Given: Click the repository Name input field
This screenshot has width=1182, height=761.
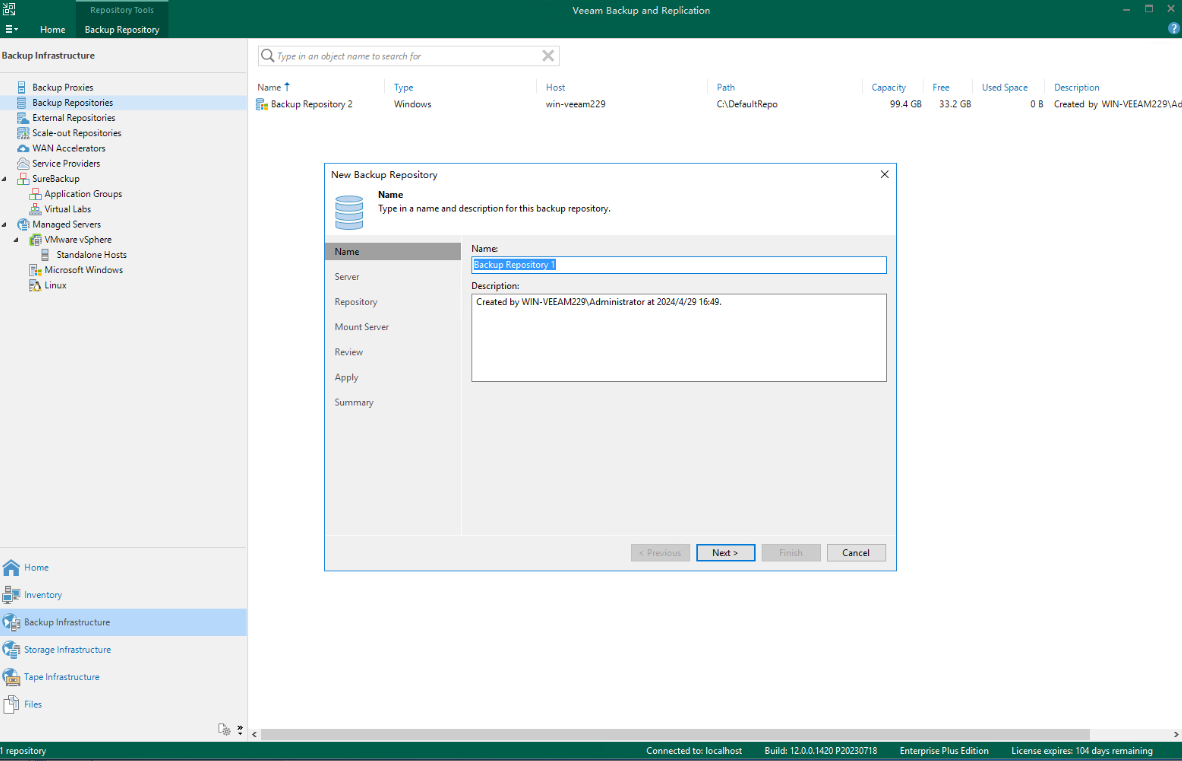Looking at the screenshot, I should tap(678, 265).
